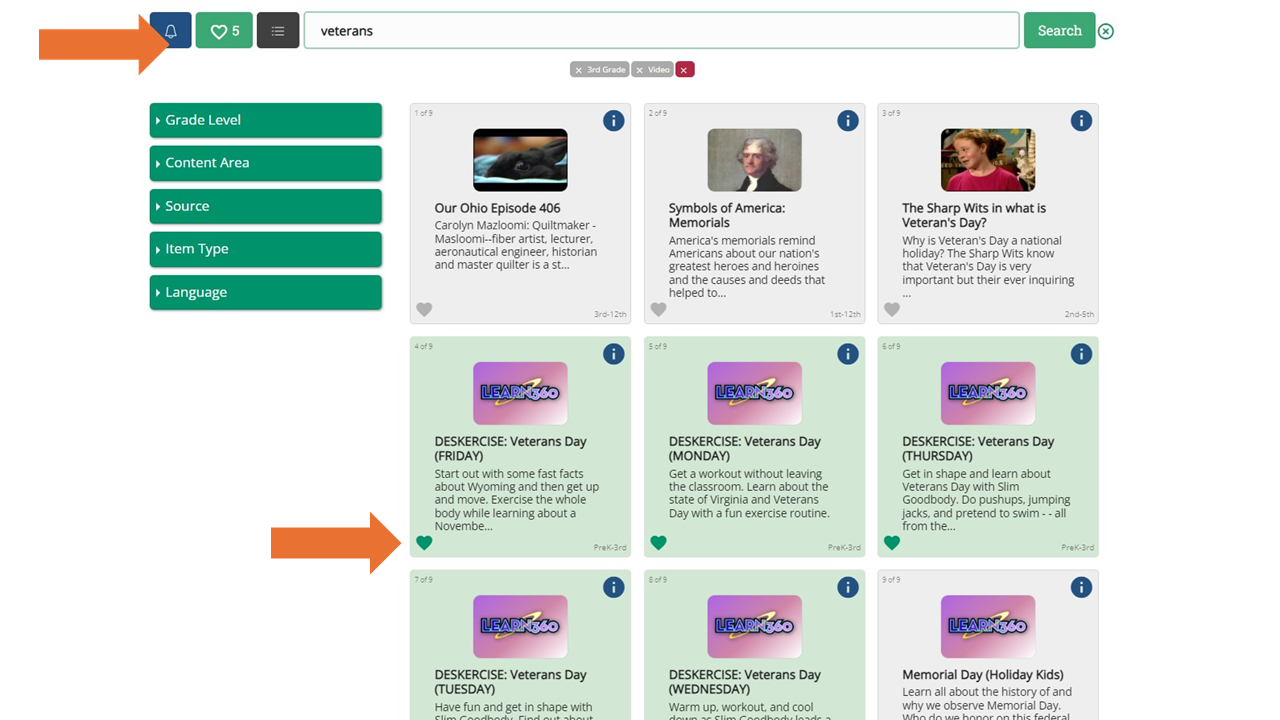Click description 'Get a workout without leaving'
The image size is (1280, 720).
point(749,493)
